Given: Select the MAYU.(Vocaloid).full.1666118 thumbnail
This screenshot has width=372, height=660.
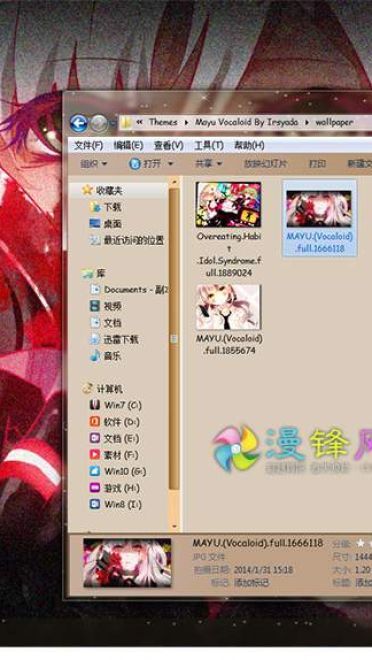Looking at the screenshot, I should (x=319, y=208).
